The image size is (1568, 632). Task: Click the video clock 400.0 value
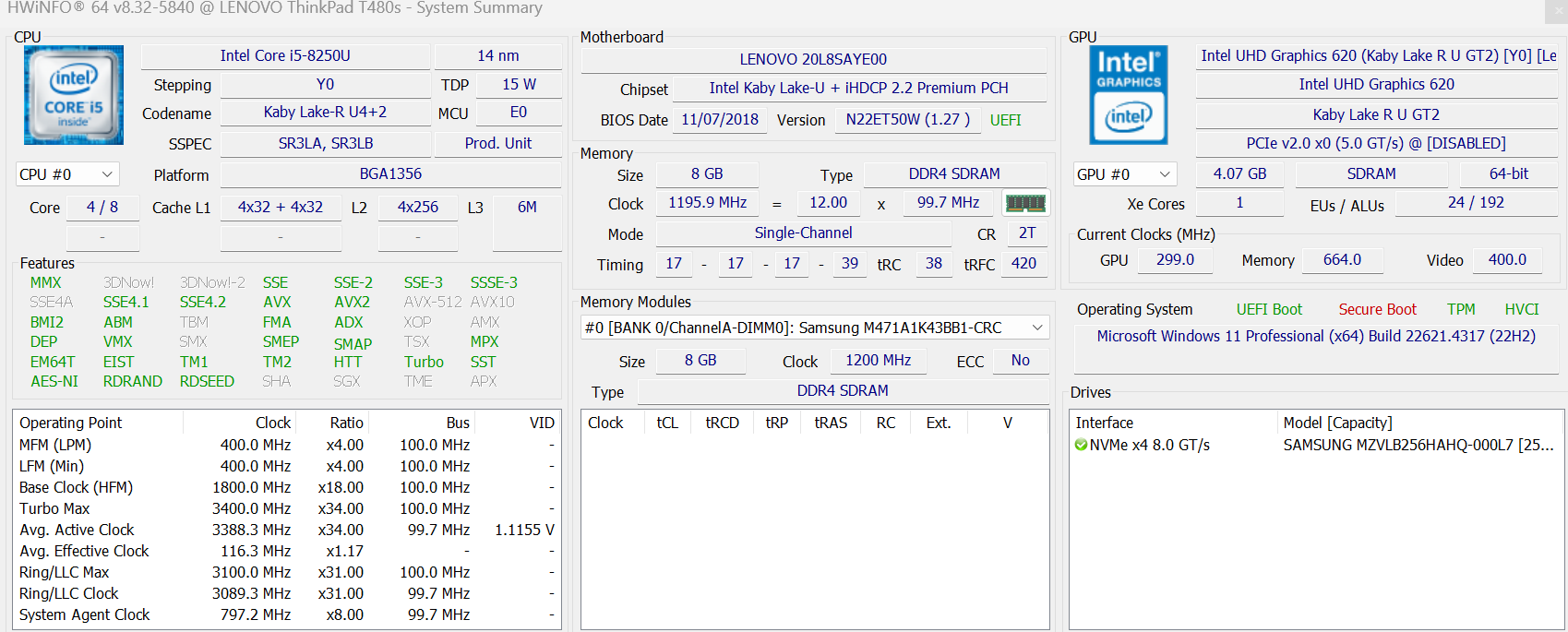point(1507,259)
